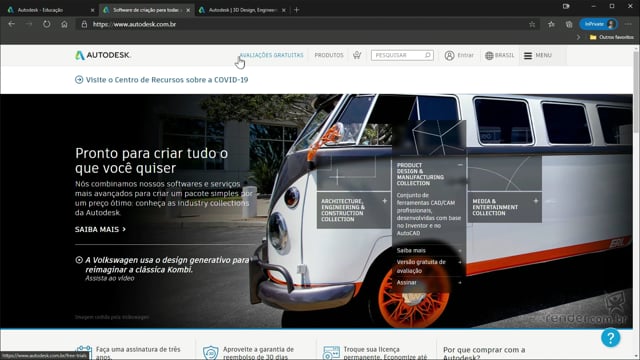Viewport: 640px width, 360px height.
Task: Open the InPrivate profile button
Action: point(598,24)
